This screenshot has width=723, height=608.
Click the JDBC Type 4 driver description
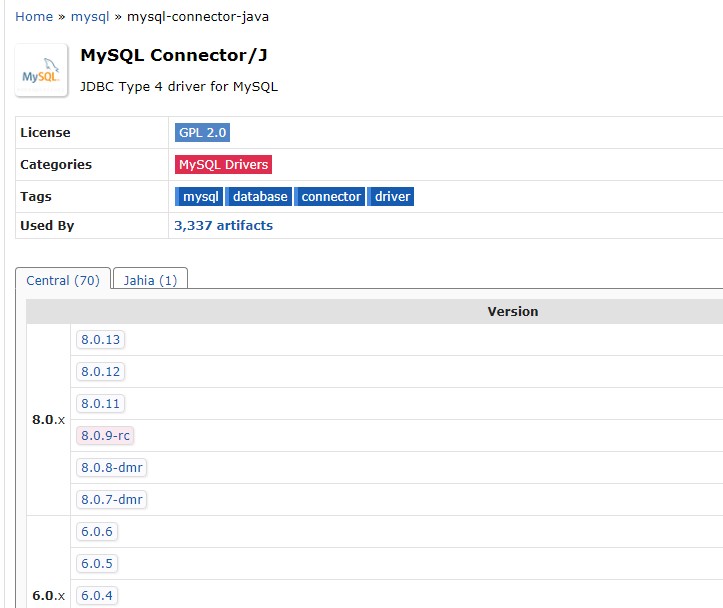179,87
